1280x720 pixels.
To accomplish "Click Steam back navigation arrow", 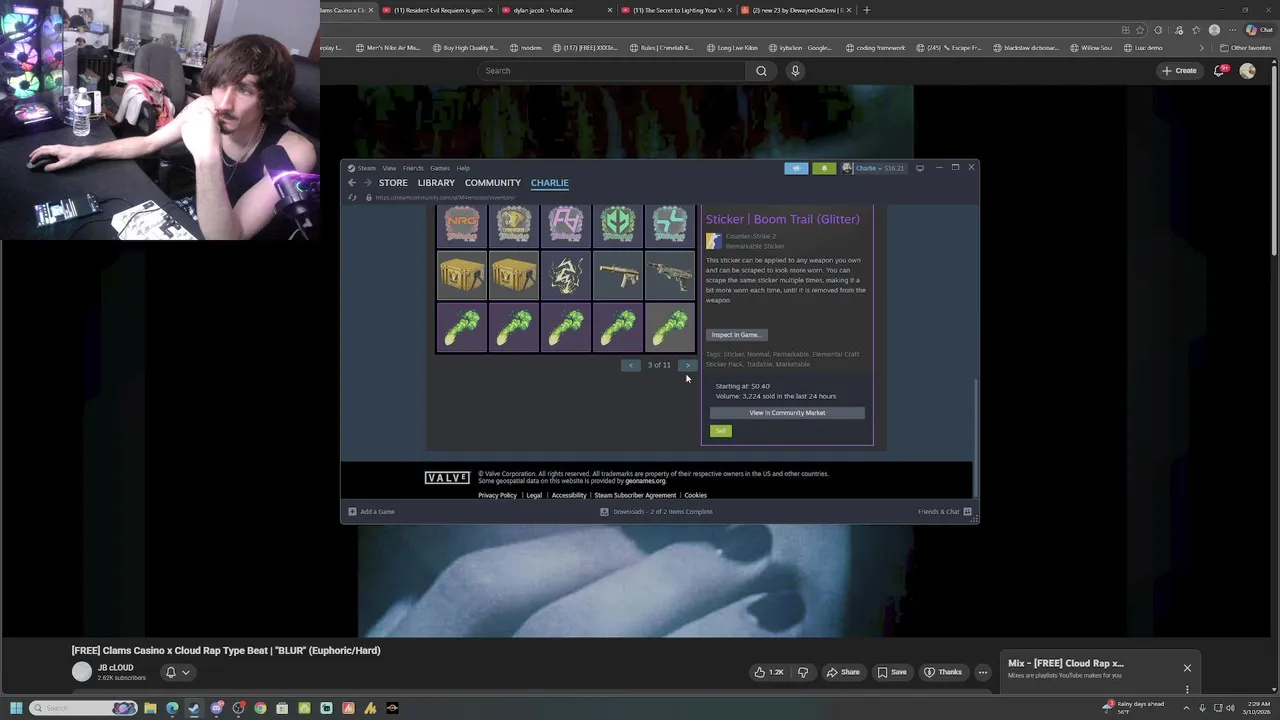I will (352, 183).
